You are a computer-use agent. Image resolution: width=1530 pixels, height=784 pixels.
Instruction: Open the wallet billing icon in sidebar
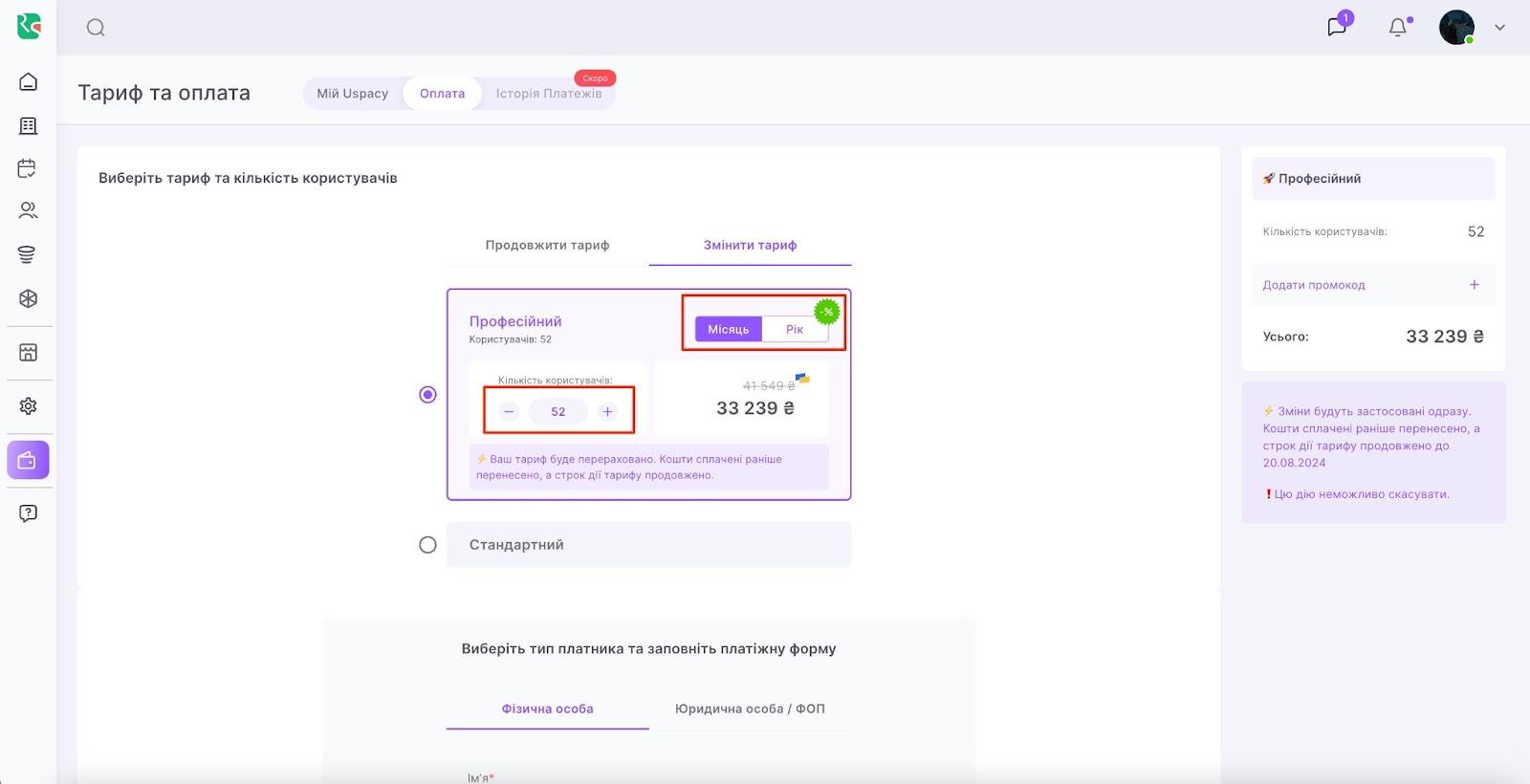tap(28, 461)
